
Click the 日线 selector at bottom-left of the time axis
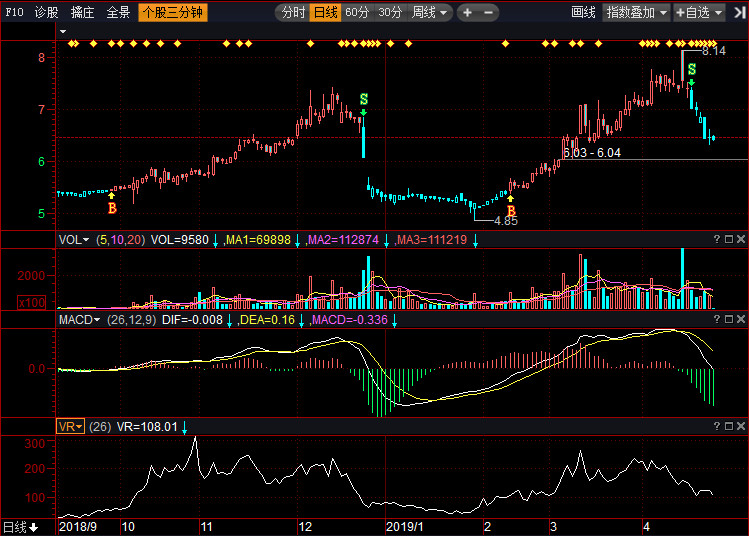(20, 527)
